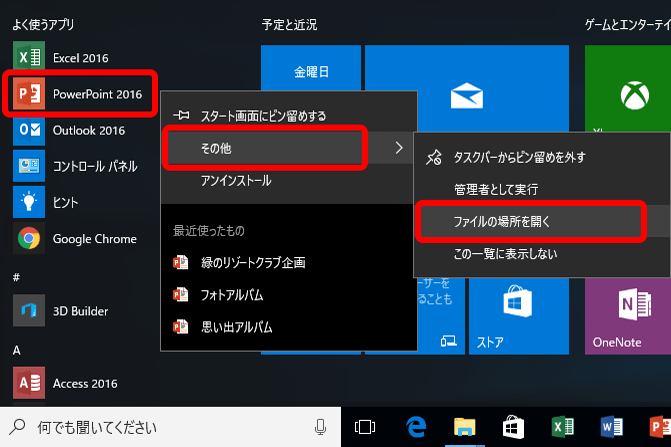Choose スタート画面にピン留めする

click(x=288, y=115)
